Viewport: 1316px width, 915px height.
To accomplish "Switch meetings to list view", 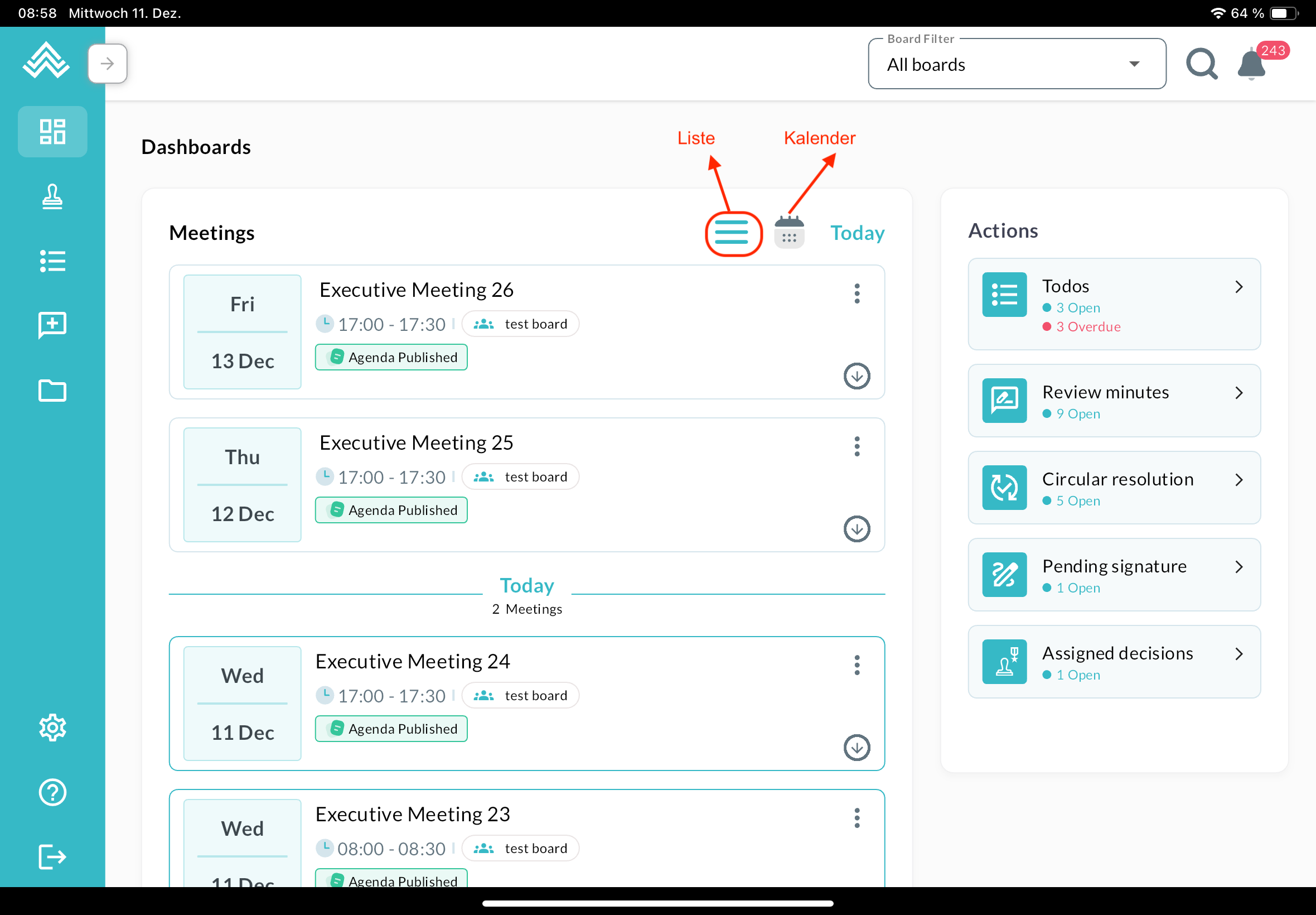I will (x=732, y=233).
